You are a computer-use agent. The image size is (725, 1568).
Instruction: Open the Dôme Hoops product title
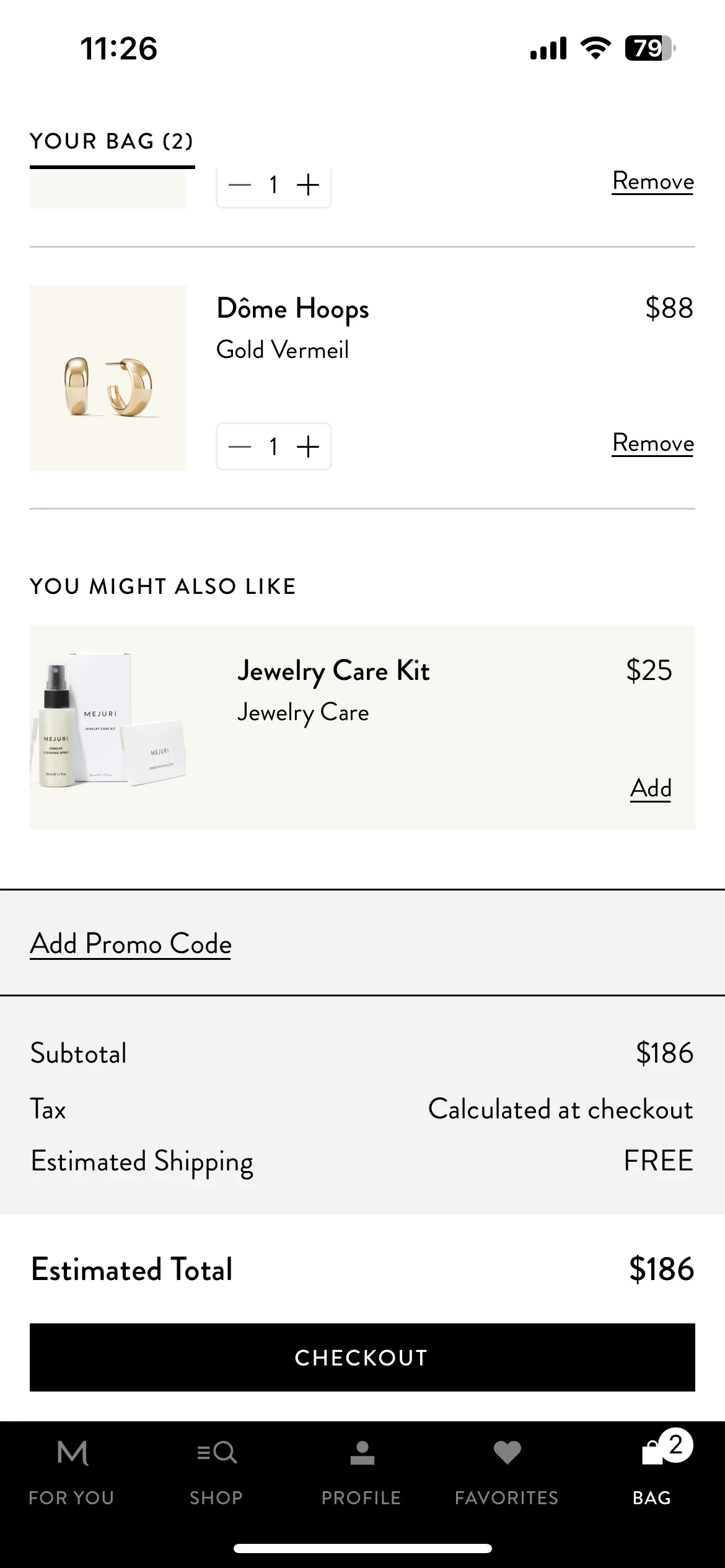pyautogui.click(x=292, y=309)
